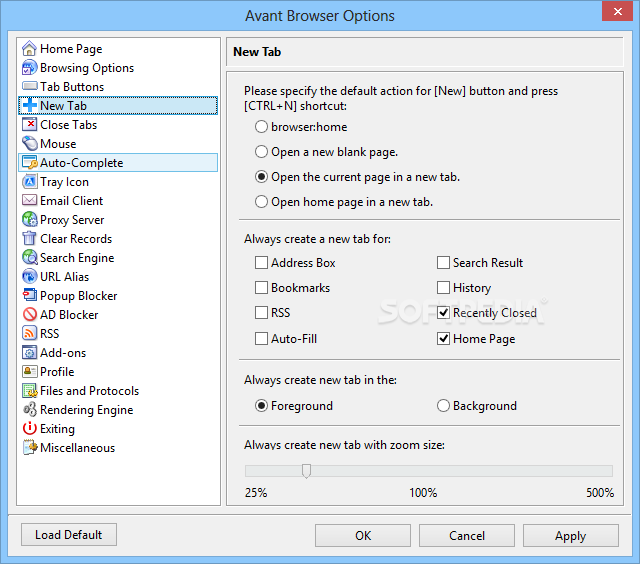Enable the Bookmarks checkbox
Viewport: 640px width, 564px height.
261,288
